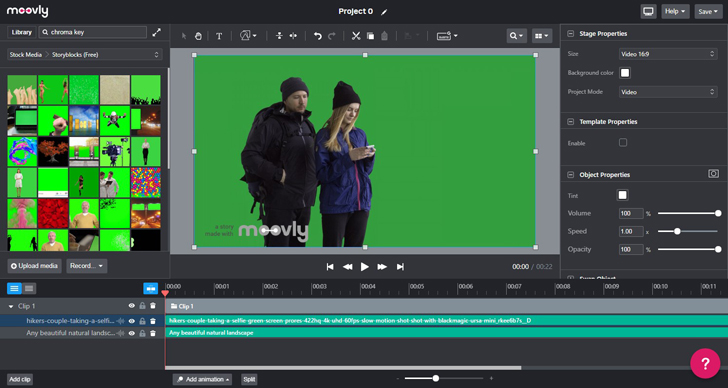Select the hand pan tool
728x388 pixels.
point(198,36)
